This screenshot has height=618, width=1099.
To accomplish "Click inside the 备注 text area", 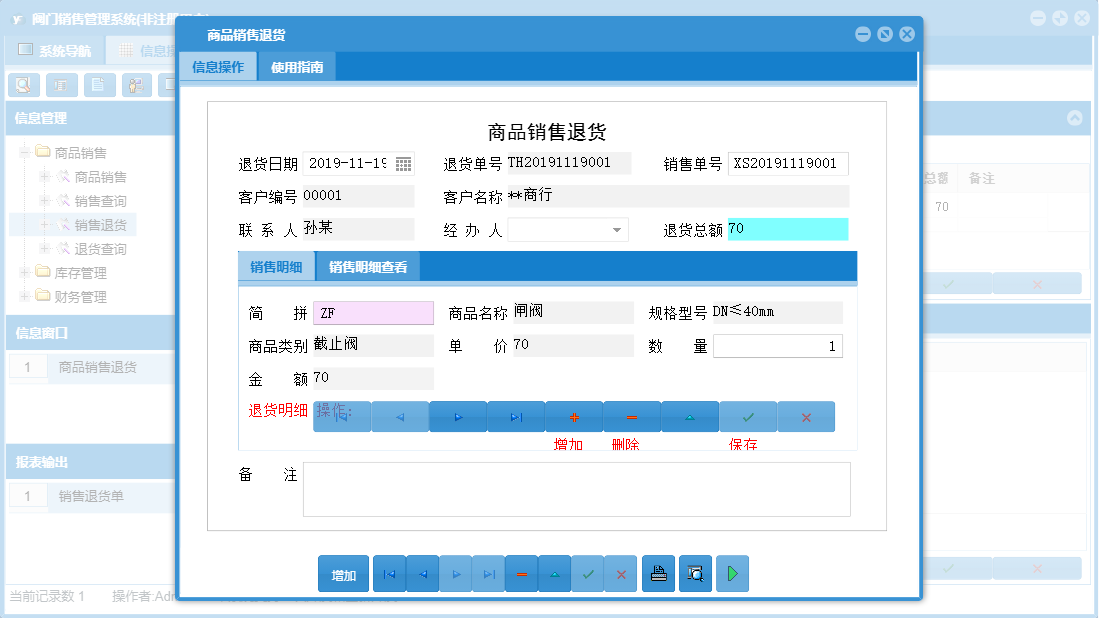I will (x=578, y=489).
